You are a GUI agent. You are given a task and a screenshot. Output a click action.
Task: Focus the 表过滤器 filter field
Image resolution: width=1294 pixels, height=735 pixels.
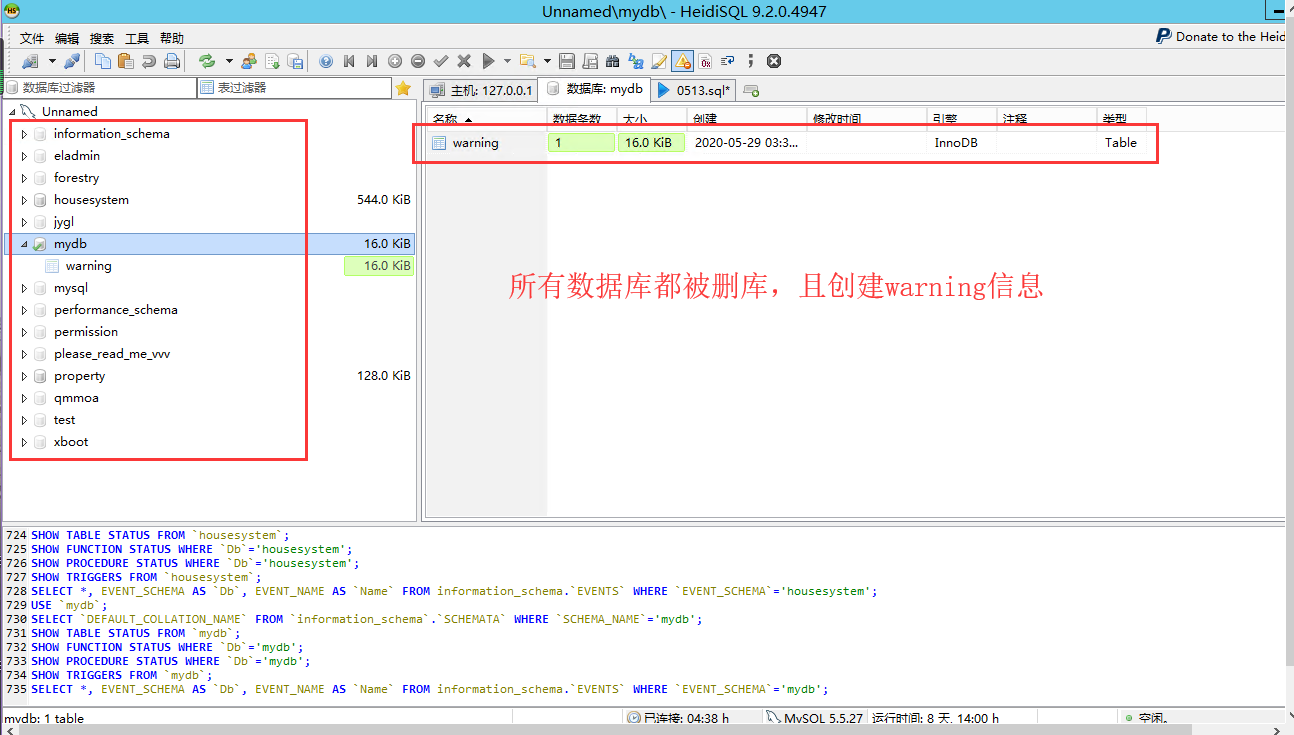point(294,88)
